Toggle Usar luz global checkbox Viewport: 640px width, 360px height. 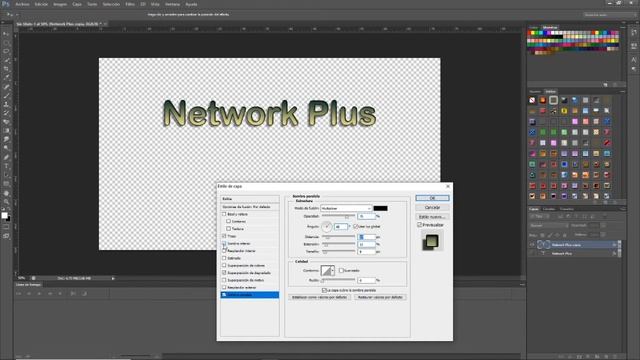click(355, 226)
